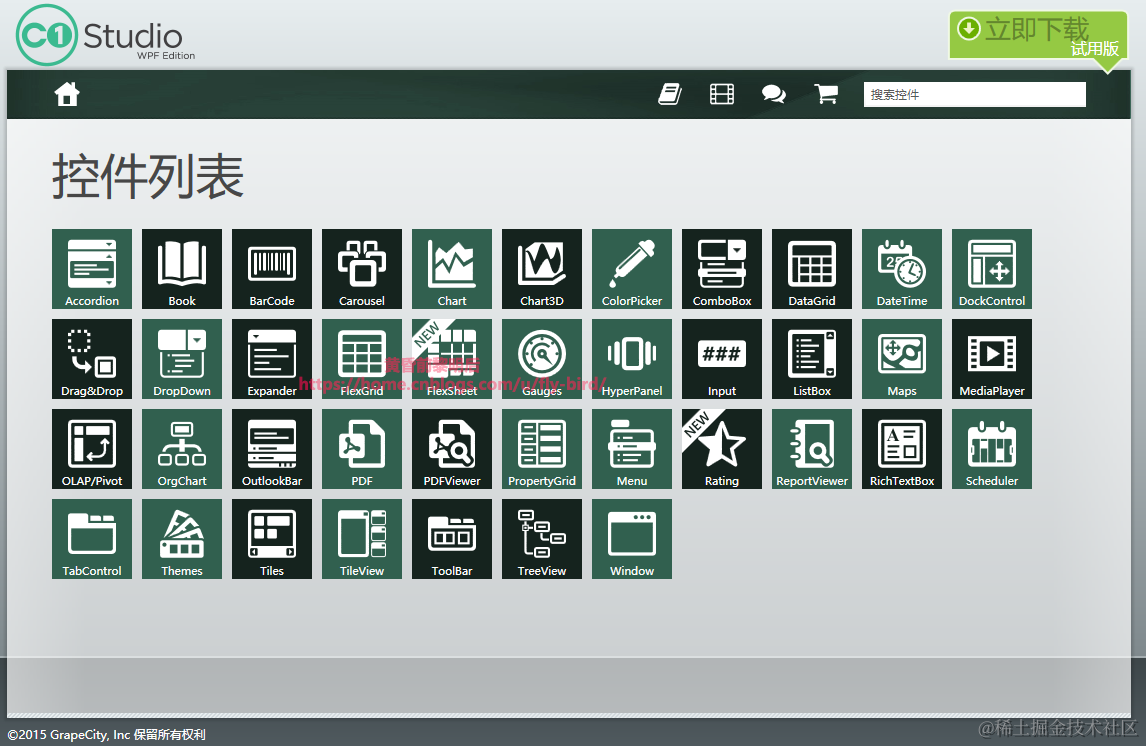The height and width of the screenshot is (746, 1146).
Task: Open the Accordion control tile
Action: [92, 269]
